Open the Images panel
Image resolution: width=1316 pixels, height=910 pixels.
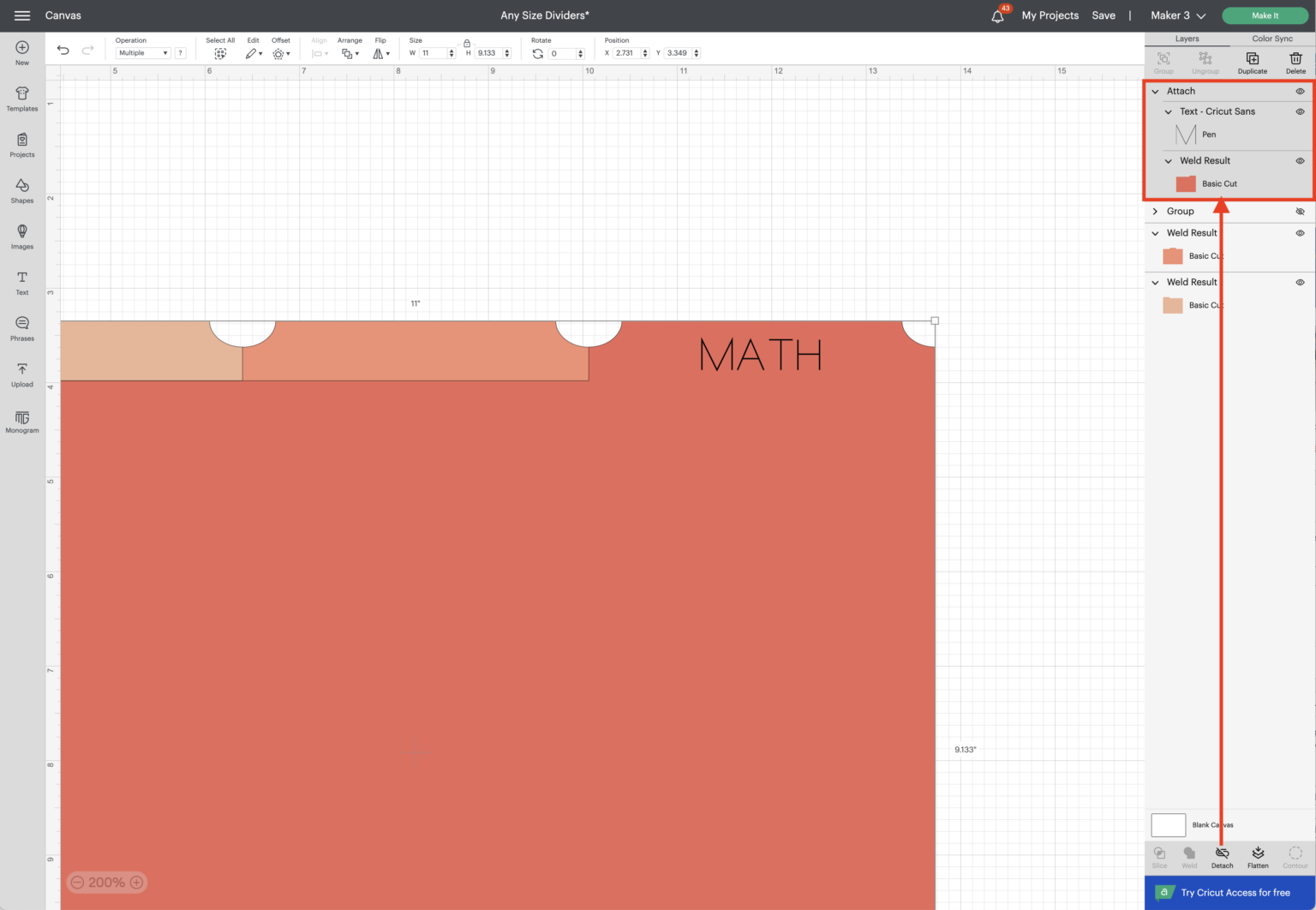21,236
